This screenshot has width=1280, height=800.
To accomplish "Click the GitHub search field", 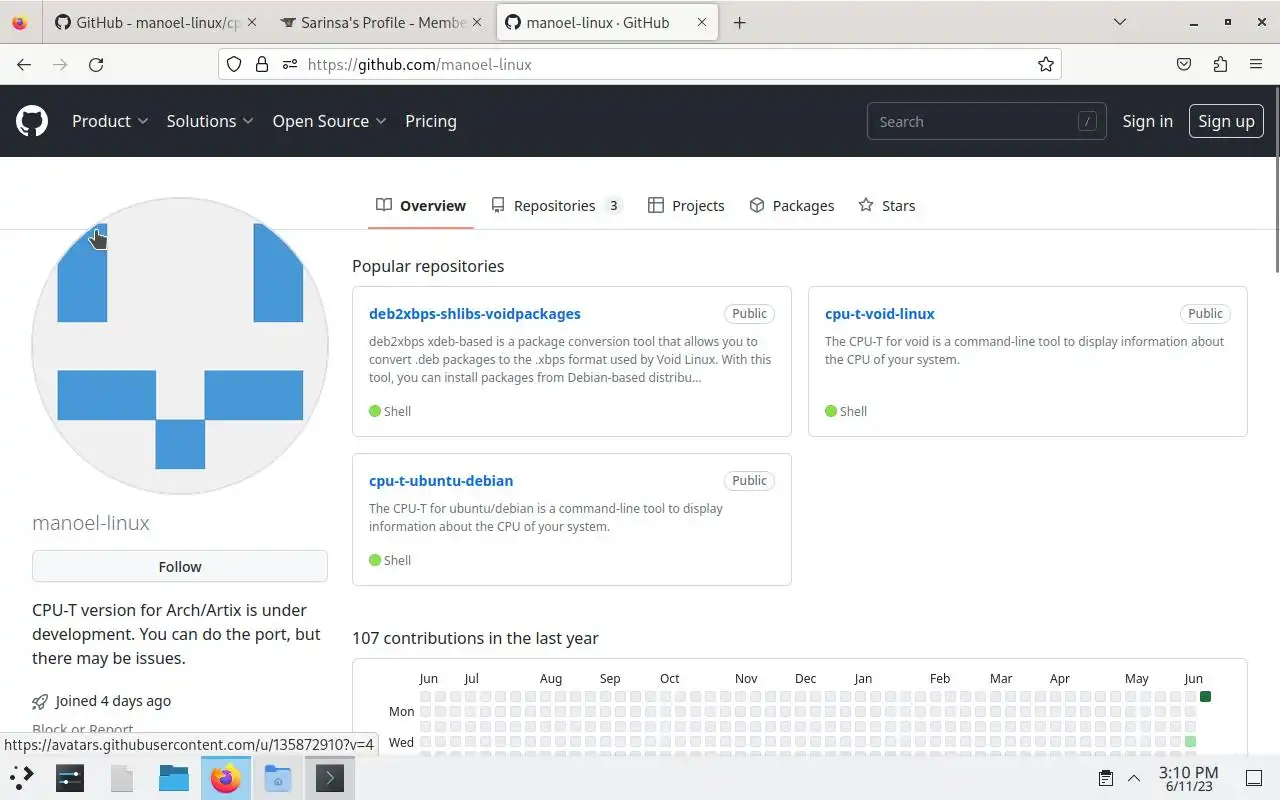I will point(986,121).
